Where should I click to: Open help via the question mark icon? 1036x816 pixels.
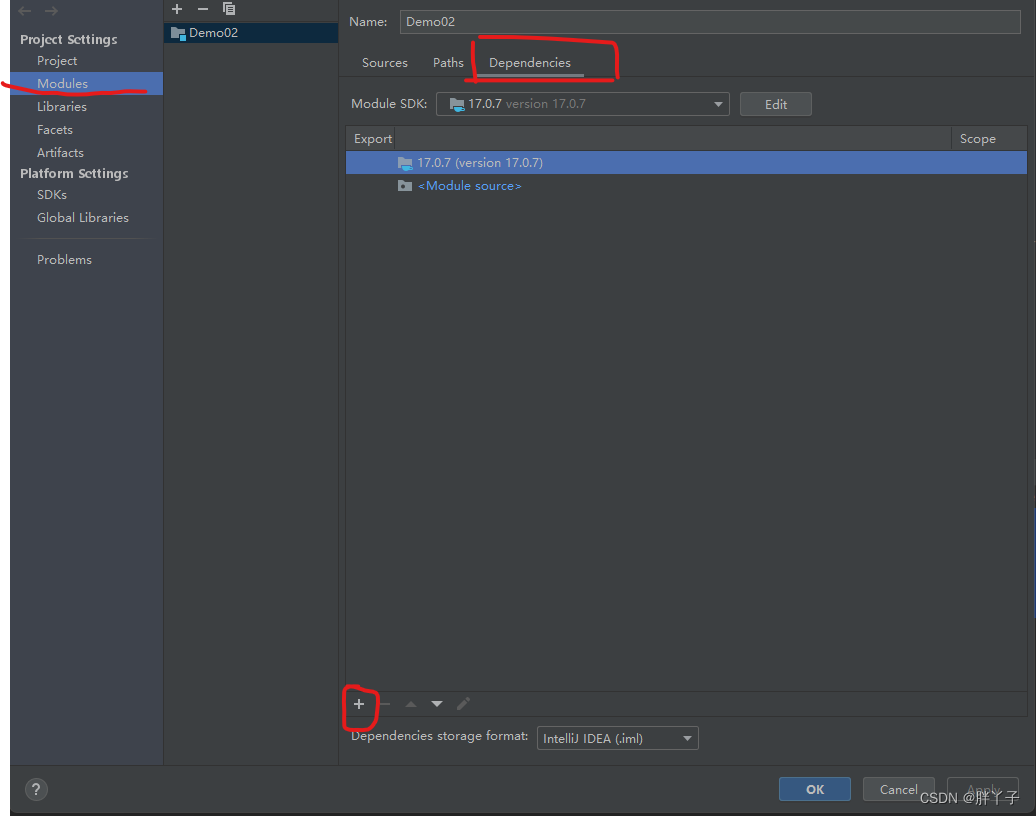click(36, 789)
